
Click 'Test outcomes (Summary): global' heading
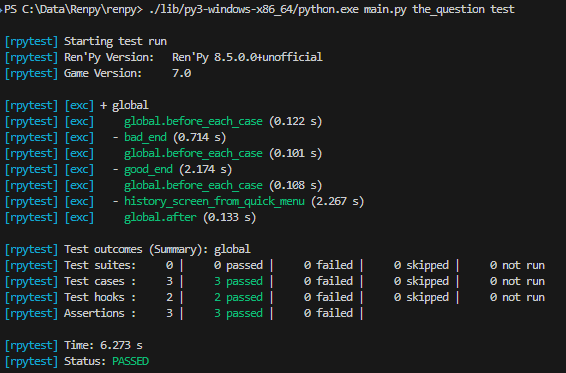157,249
